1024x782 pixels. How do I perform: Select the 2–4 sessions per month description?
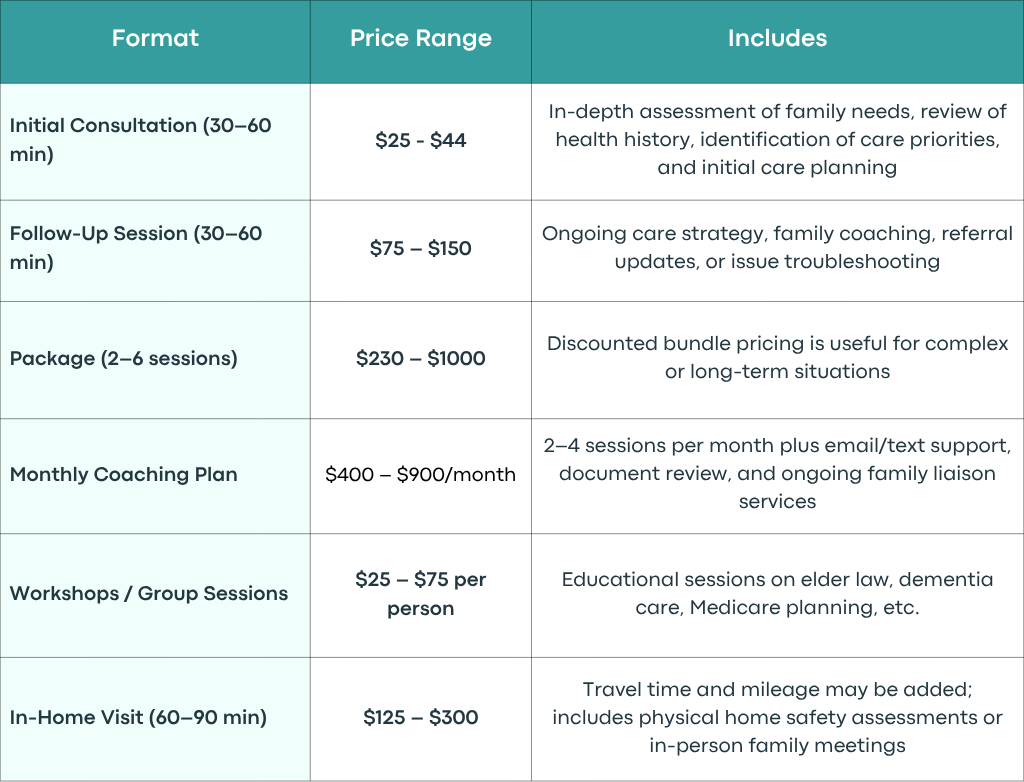(777, 475)
